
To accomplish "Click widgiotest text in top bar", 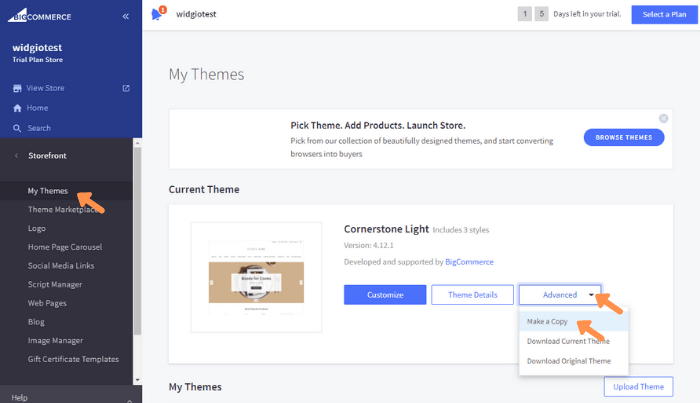I will [196, 14].
